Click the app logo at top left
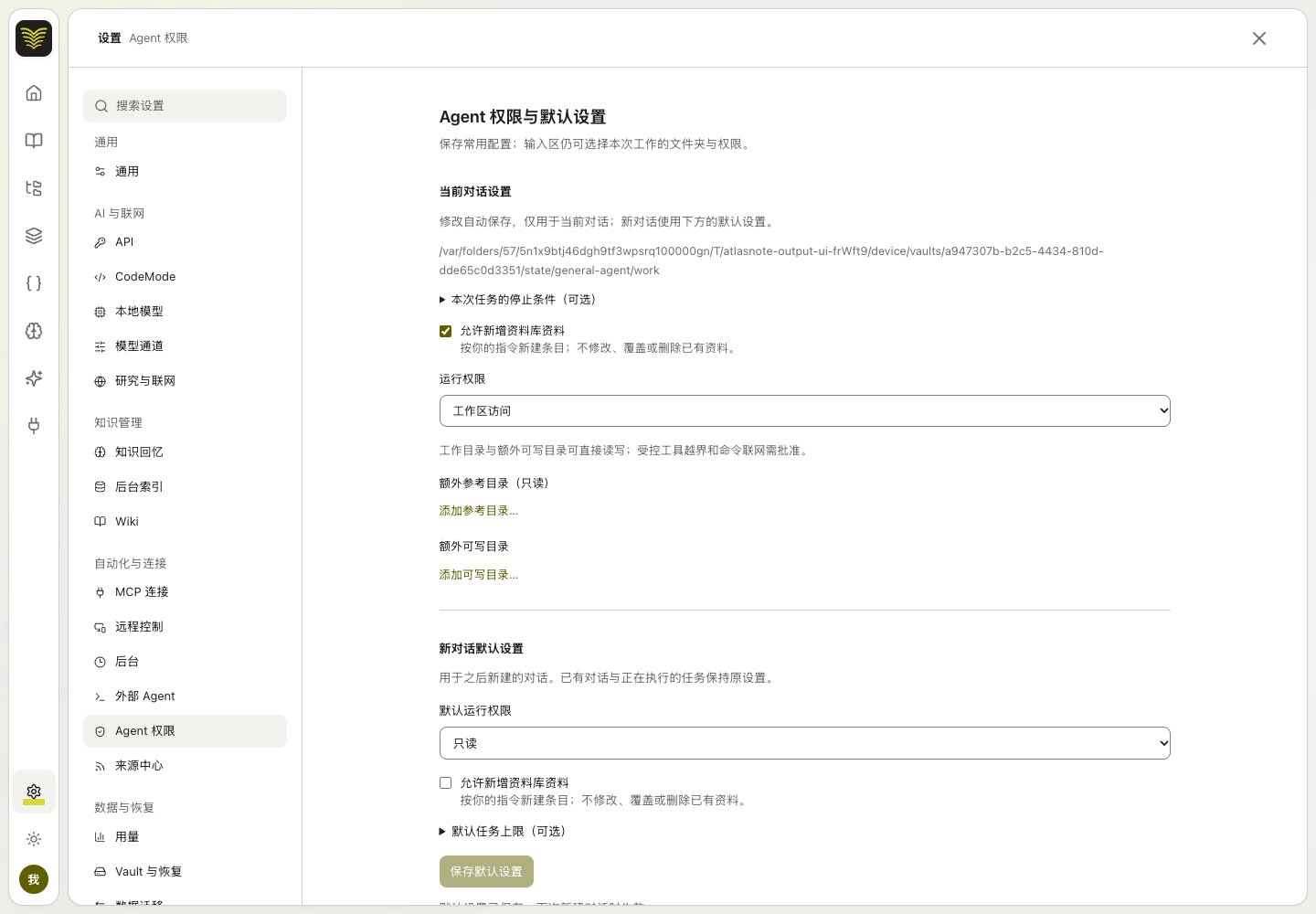The image size is (1316, 914). (x=34, y=38)
